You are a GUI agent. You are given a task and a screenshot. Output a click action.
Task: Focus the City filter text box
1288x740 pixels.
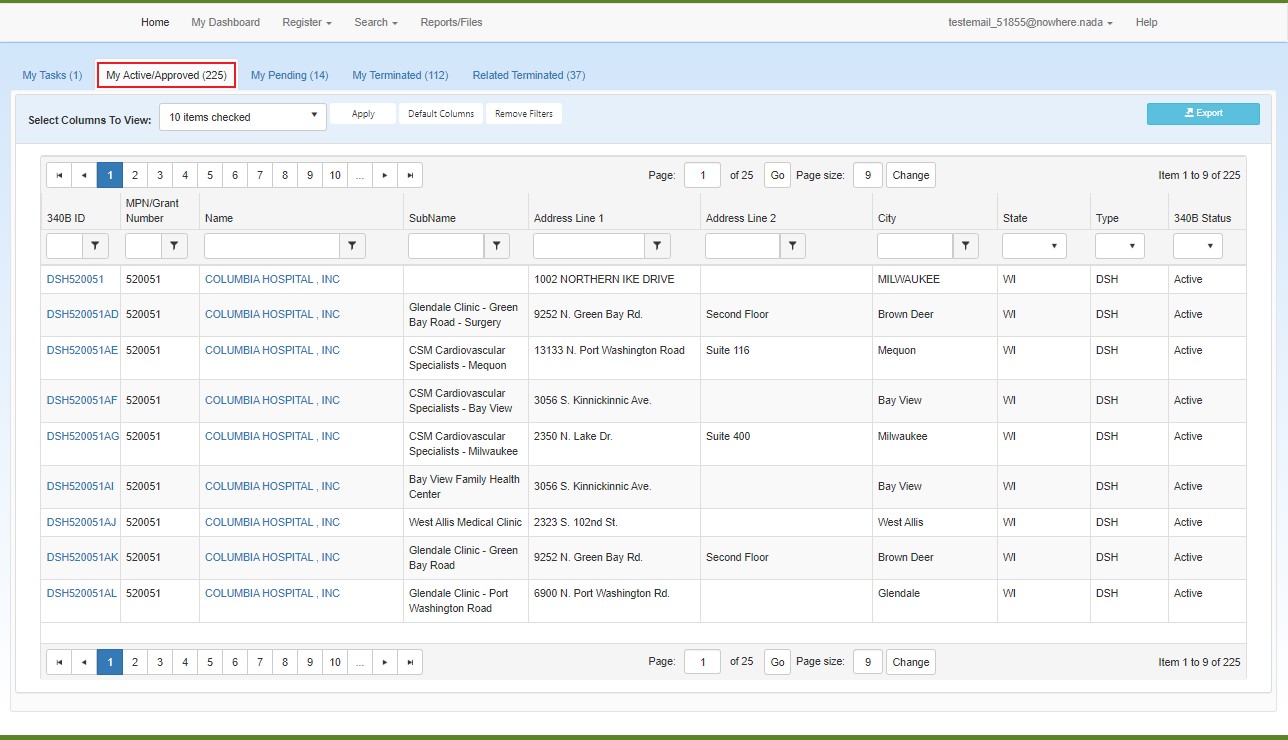pos(915,246)
